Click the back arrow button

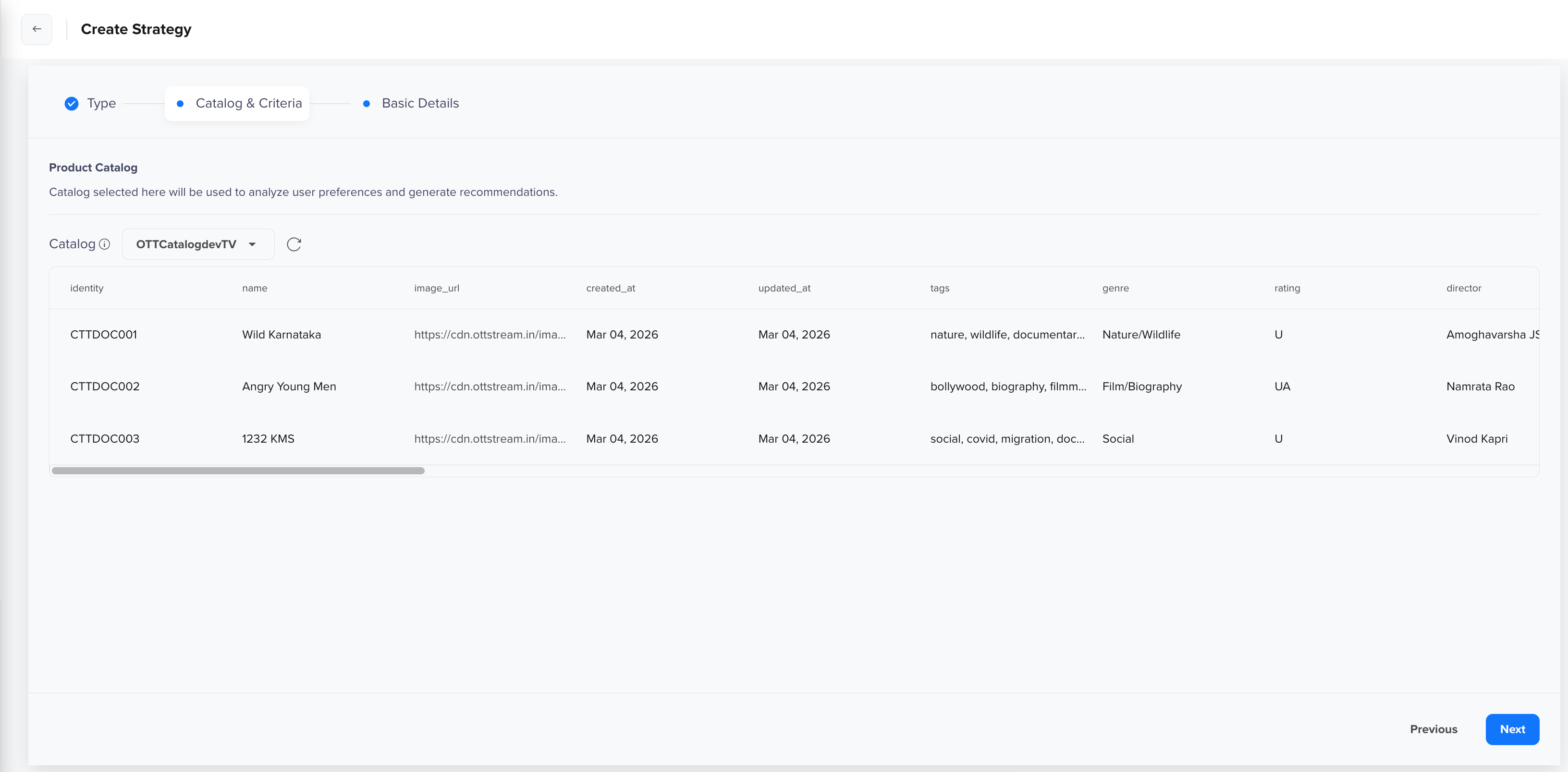(37, 29)
